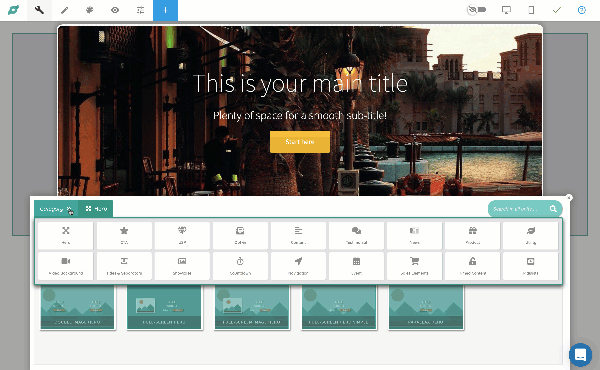Choose the Team category with ID-card icon
The width and height of the screenshot is (600, 370).
coord(414,235)
